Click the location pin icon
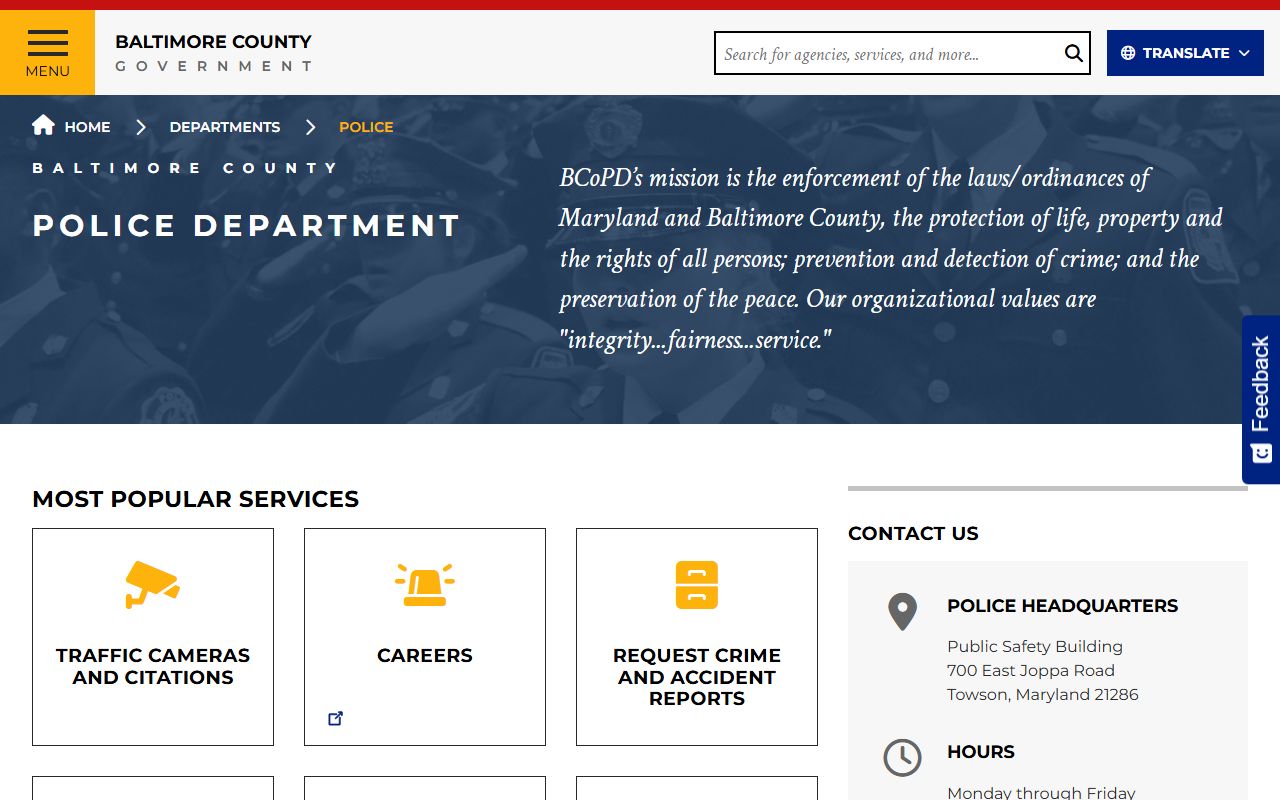This screenshot has height=800, width=1280. [902, 612]
